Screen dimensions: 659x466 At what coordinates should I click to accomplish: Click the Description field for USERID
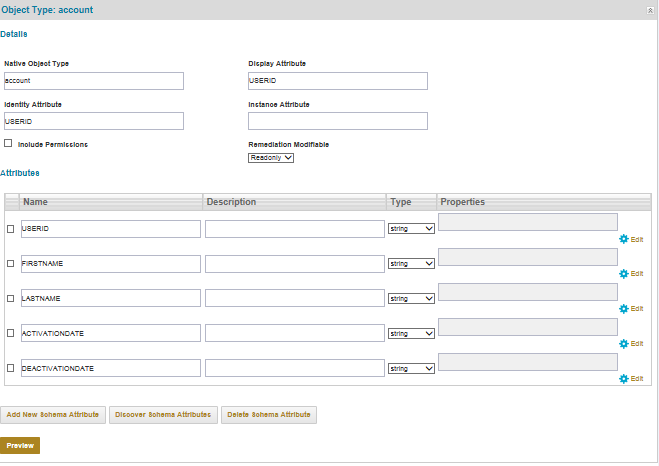coord(295,229)
